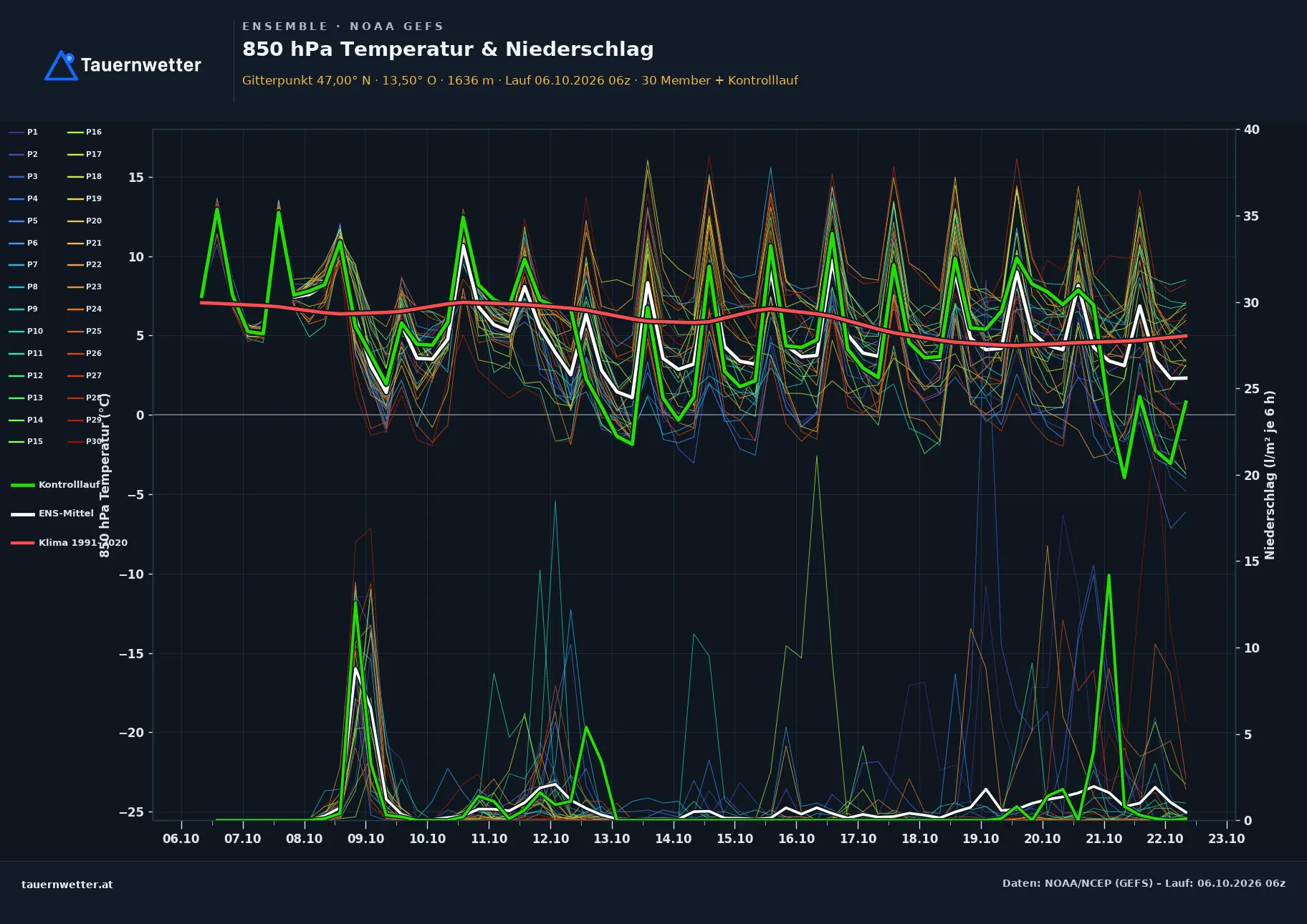Click the 13.10 x-axis date label
This screenshot has width=1307, height=924.
612,839
